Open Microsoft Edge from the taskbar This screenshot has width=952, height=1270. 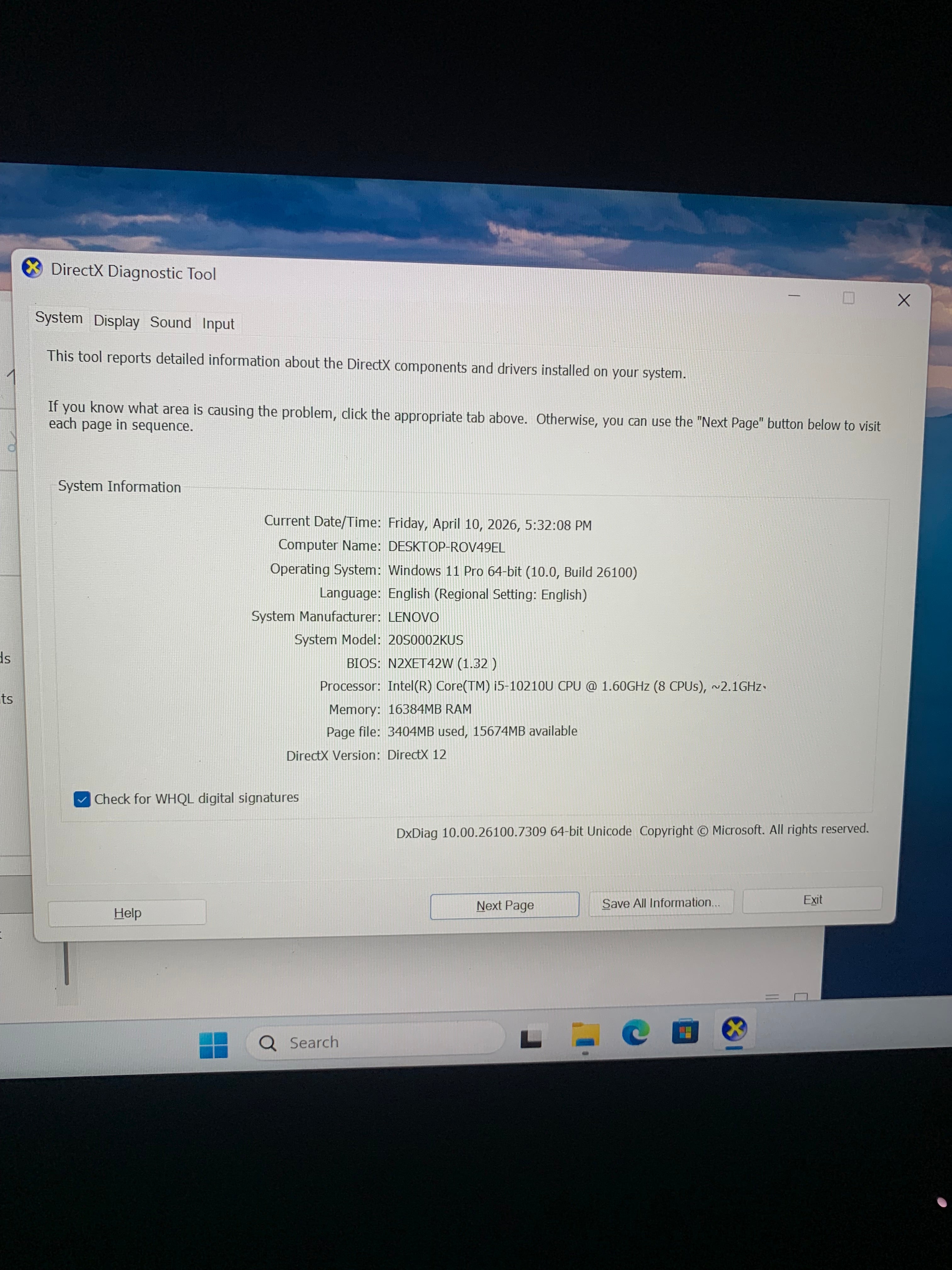click(635, 1032)
